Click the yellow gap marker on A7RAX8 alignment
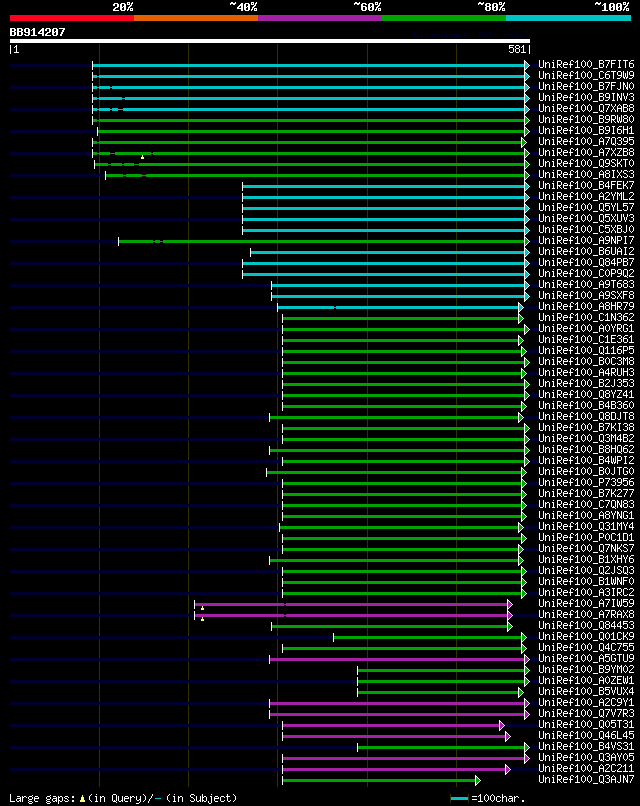 [x=203, y=619]
